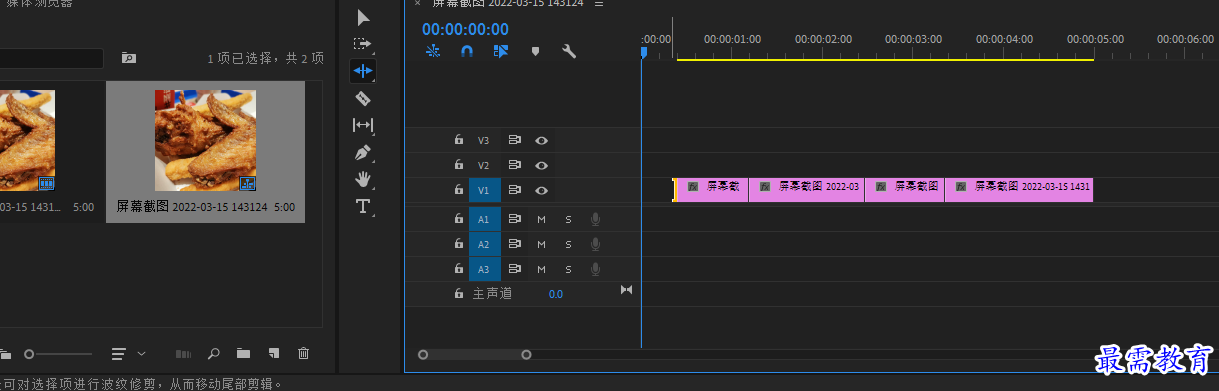Hide the V2 track output
Screen dimensions: 1219x391
click(541, 166)
